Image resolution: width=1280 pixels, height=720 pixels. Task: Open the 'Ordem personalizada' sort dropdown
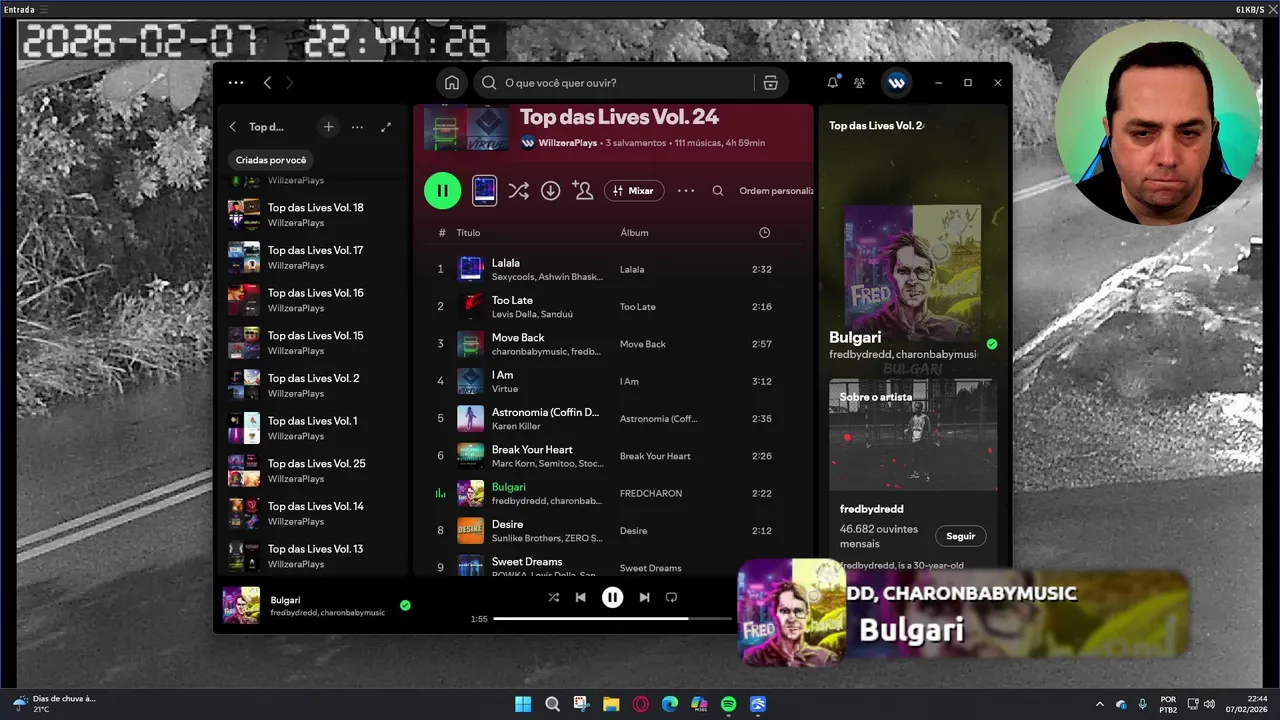pyautogui.click(x=776, y=190)
